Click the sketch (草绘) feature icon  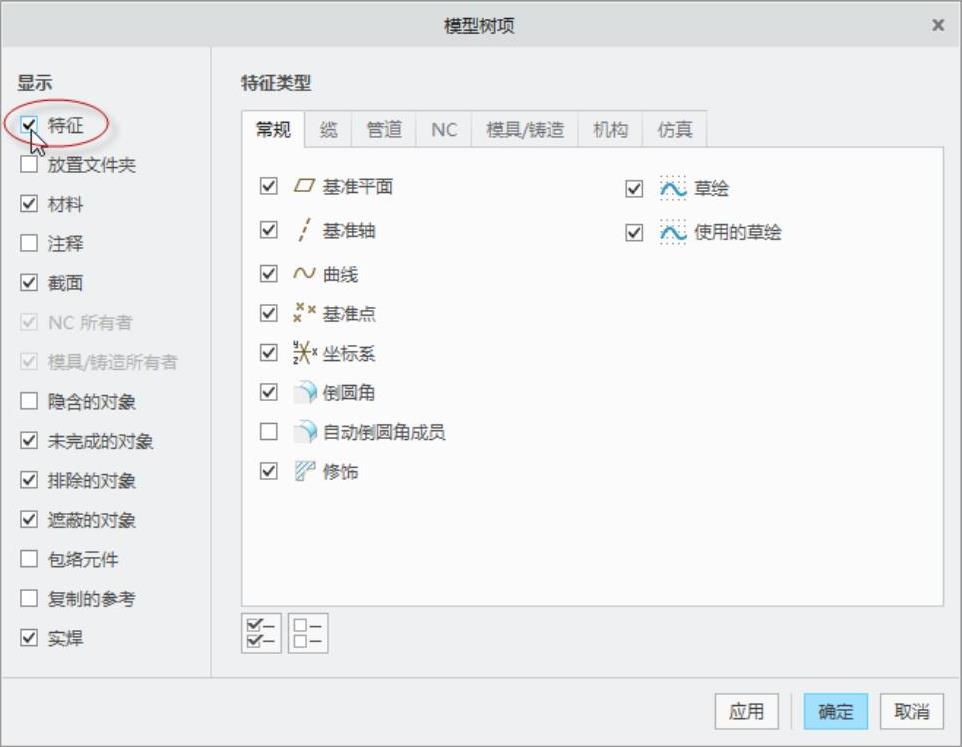pos(672,188)
